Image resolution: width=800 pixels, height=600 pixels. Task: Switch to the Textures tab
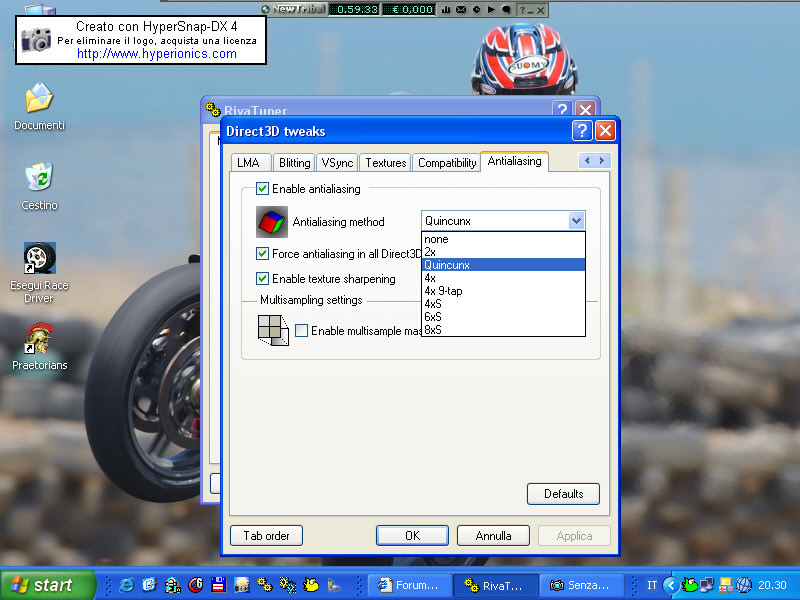(385, 163)
